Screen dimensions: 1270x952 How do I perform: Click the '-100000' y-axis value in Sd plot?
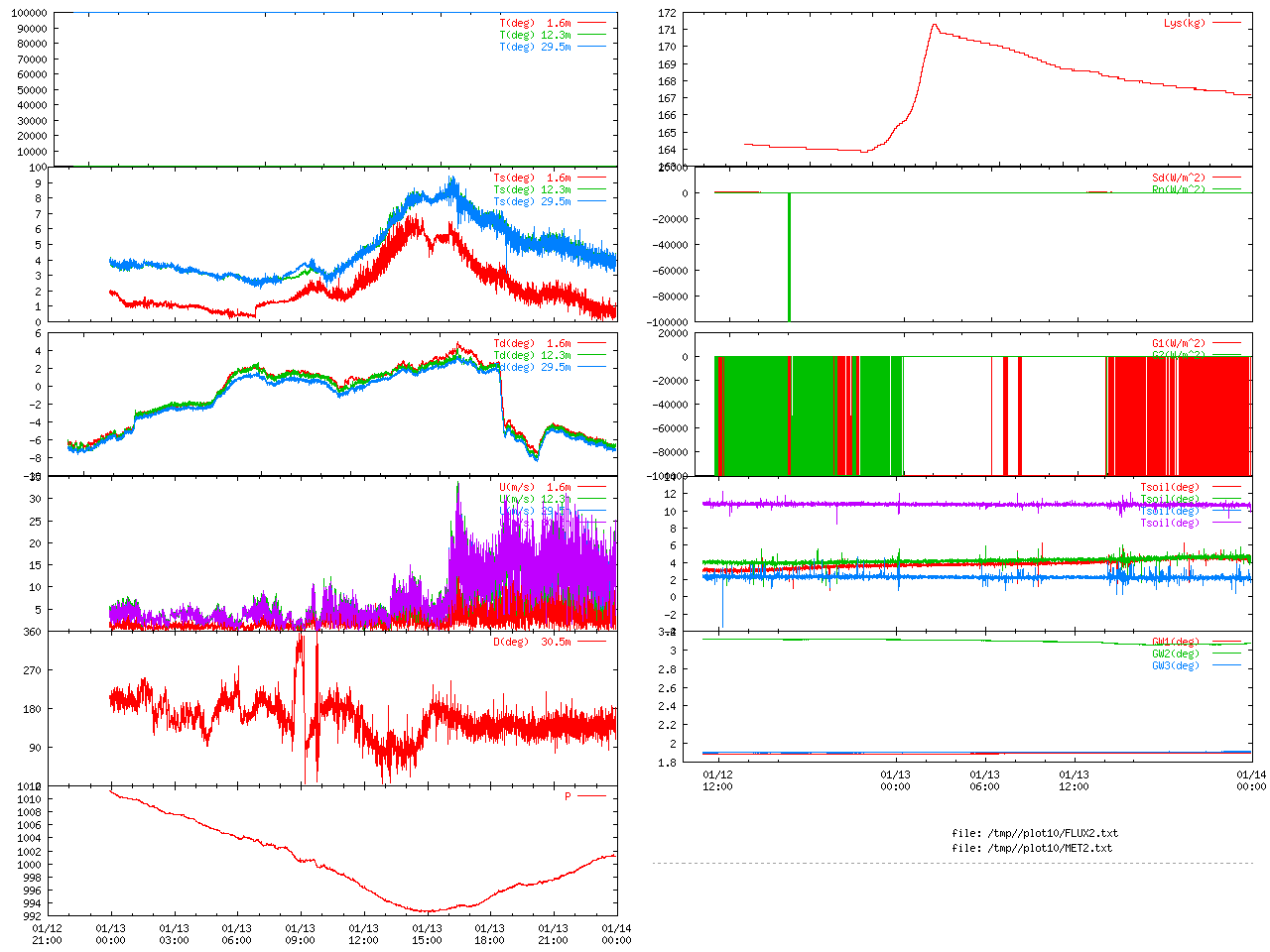tap(667, 322)
